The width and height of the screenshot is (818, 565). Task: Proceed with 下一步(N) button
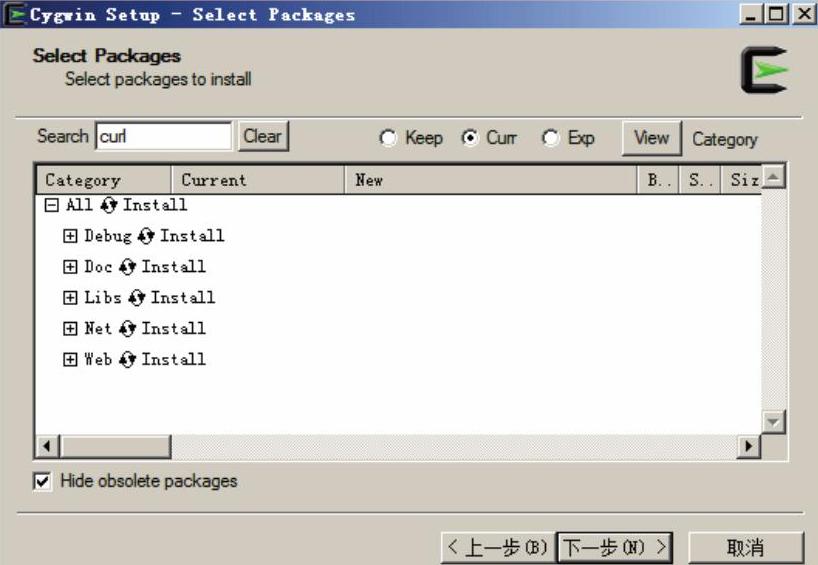tap(615, 548)
